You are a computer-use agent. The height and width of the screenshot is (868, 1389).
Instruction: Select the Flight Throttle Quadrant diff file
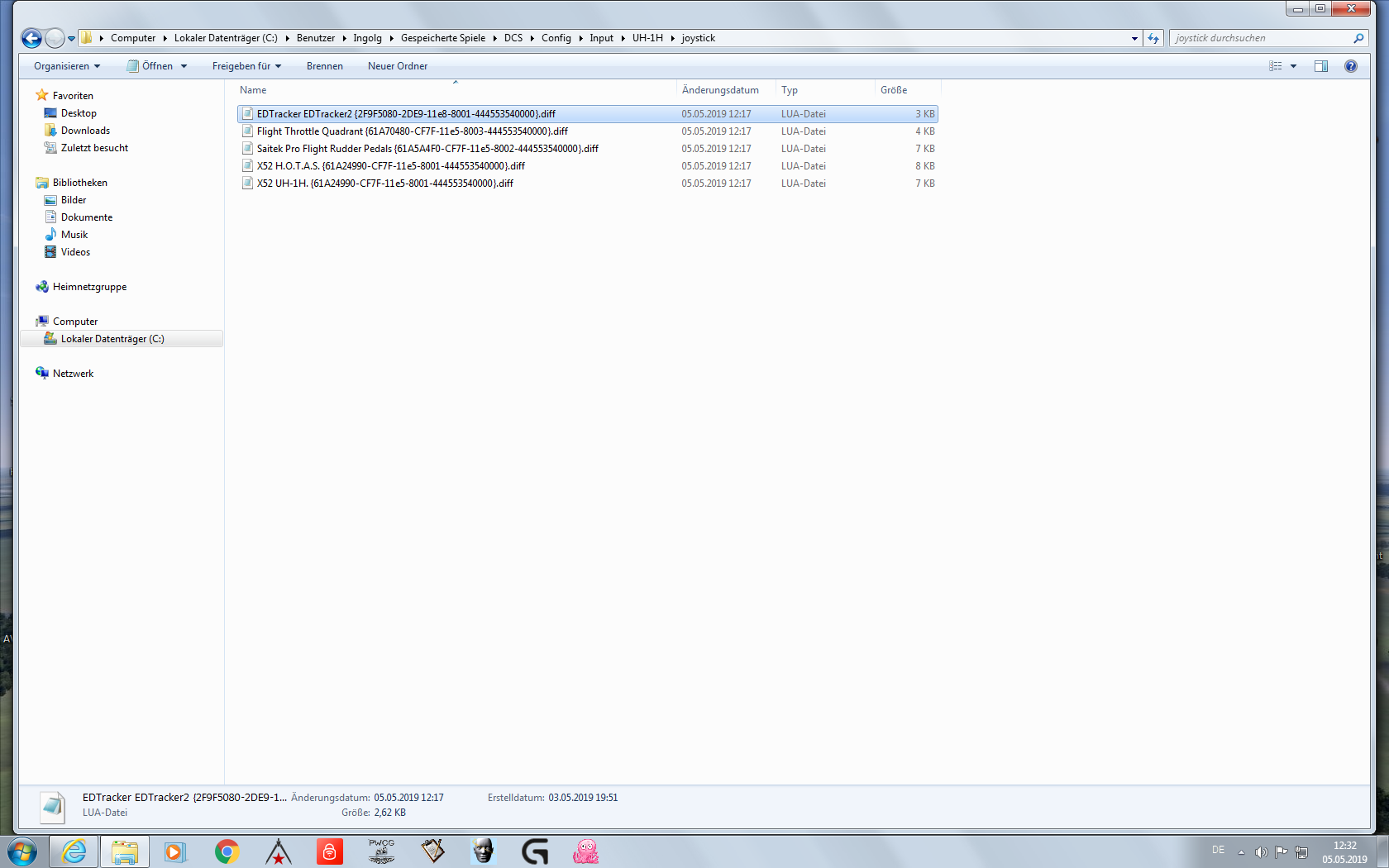coord(588,131)
